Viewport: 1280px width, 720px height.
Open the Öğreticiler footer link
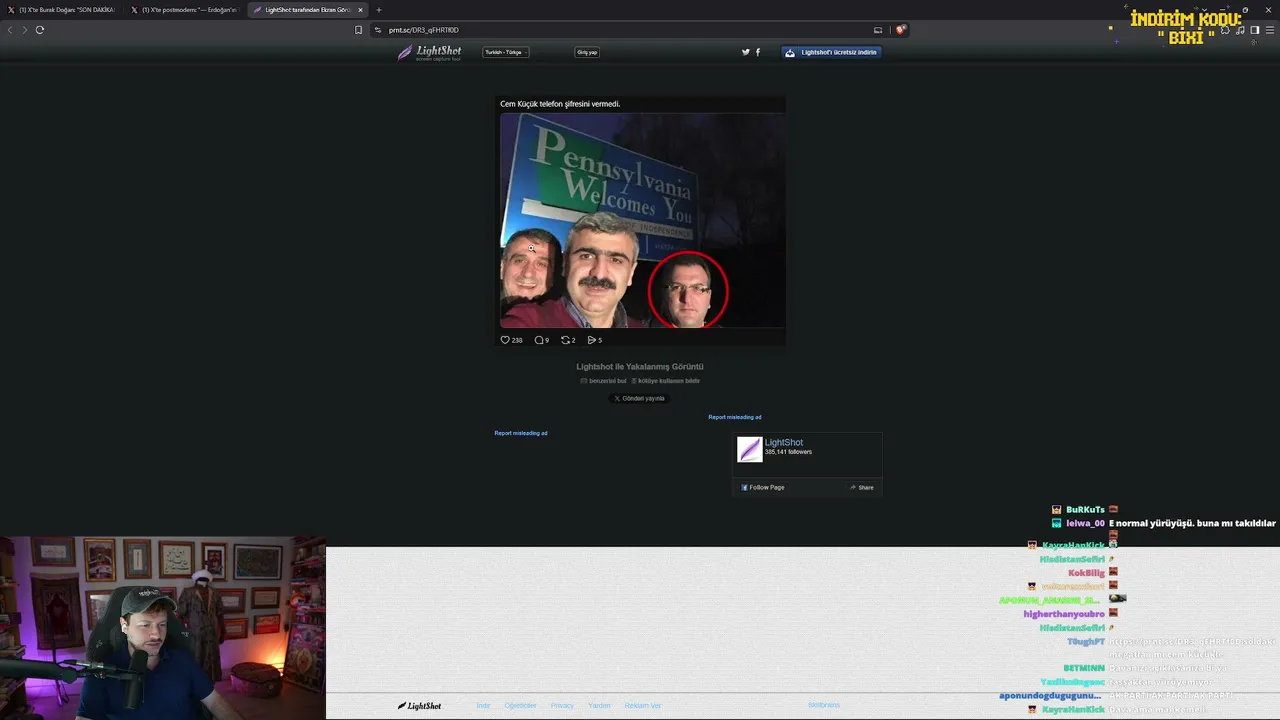coord(520,706)
